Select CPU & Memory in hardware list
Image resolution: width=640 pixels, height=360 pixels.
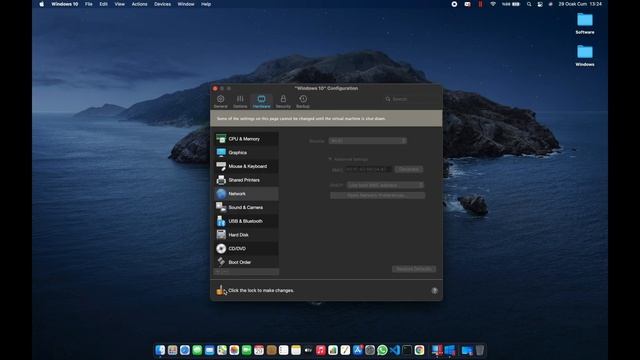coord(246,139)
